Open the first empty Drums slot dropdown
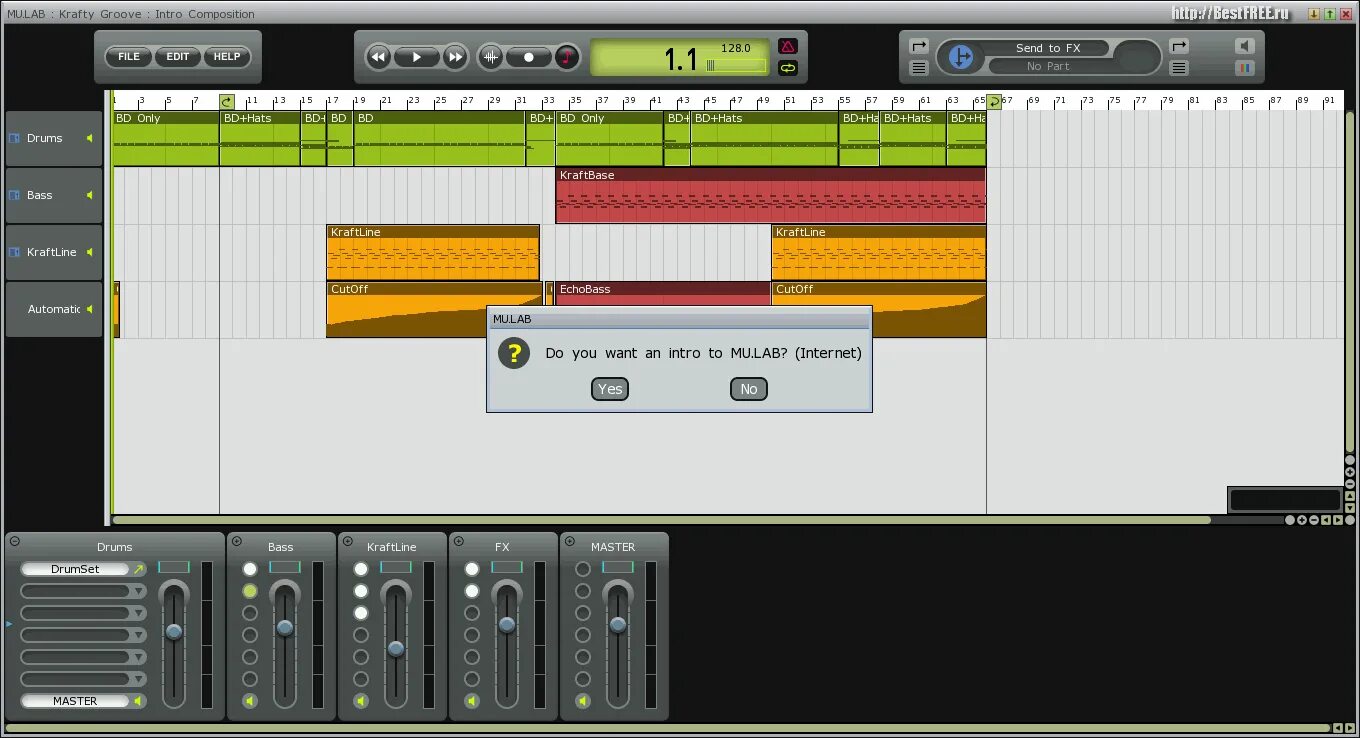Image resolution: width=1360 pixels, height=738 pixels. (139, 591)
